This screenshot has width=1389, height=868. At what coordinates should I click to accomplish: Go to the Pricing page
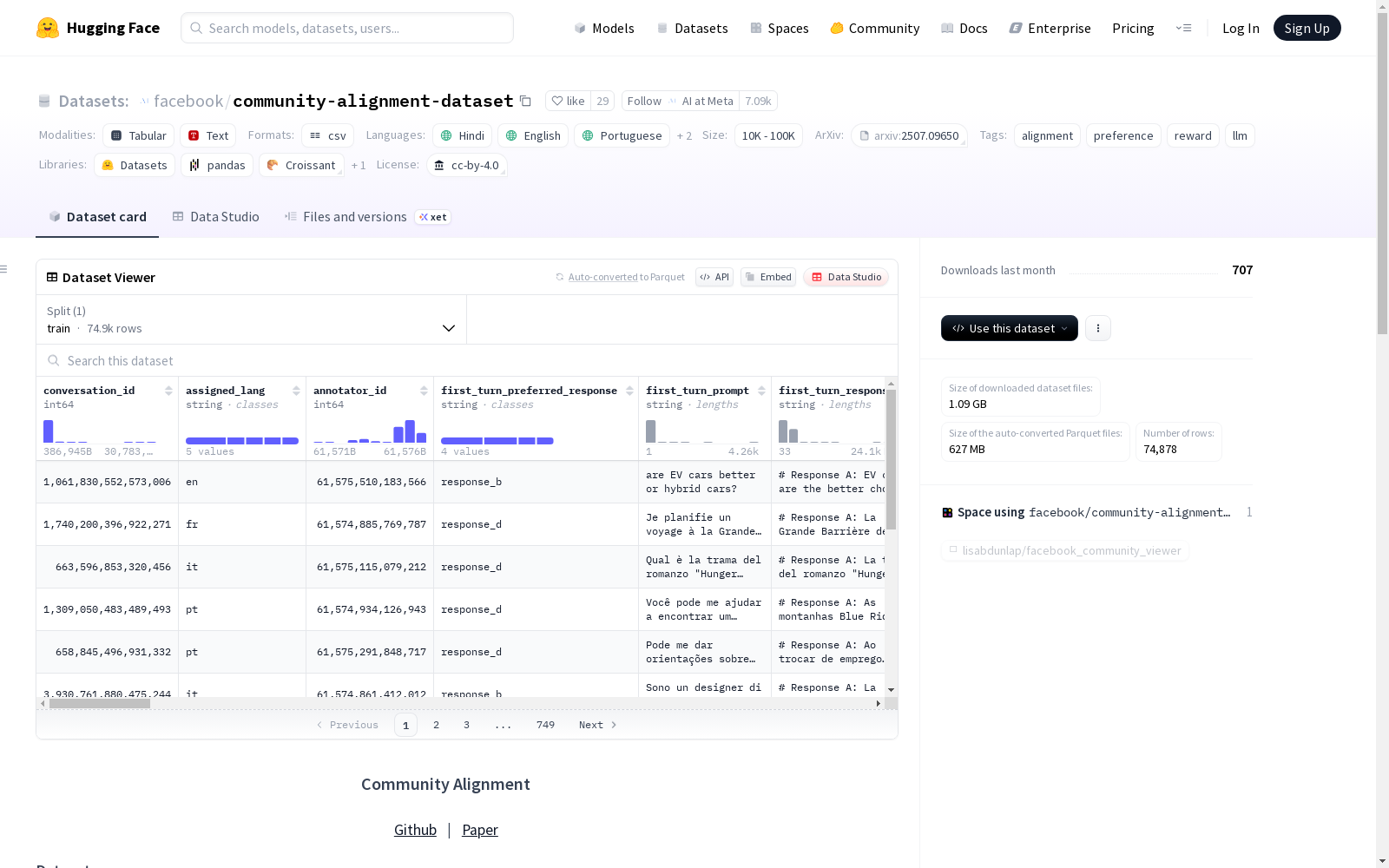click(x=1133, y=28)
